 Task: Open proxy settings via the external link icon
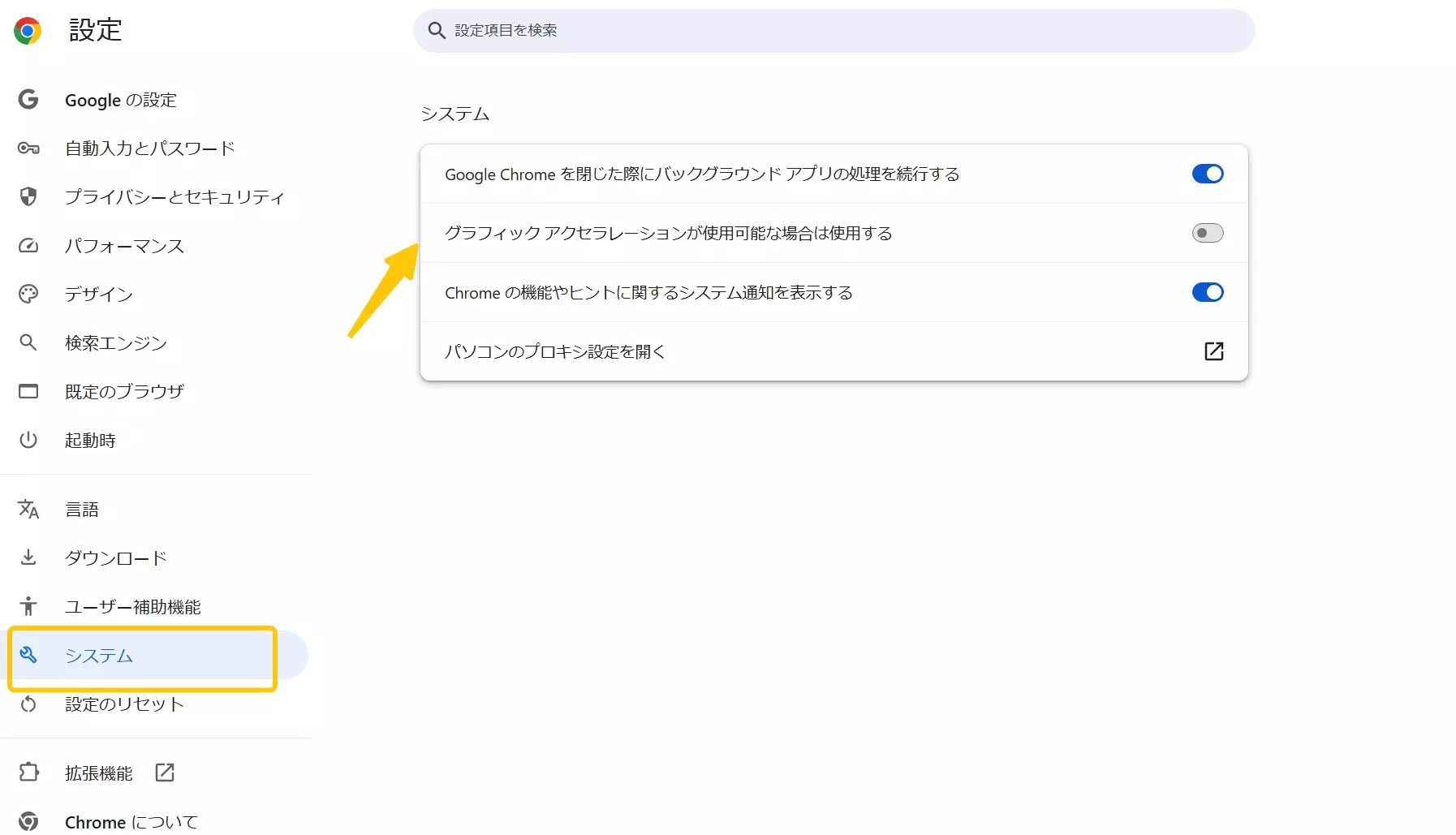(1213, 351)
